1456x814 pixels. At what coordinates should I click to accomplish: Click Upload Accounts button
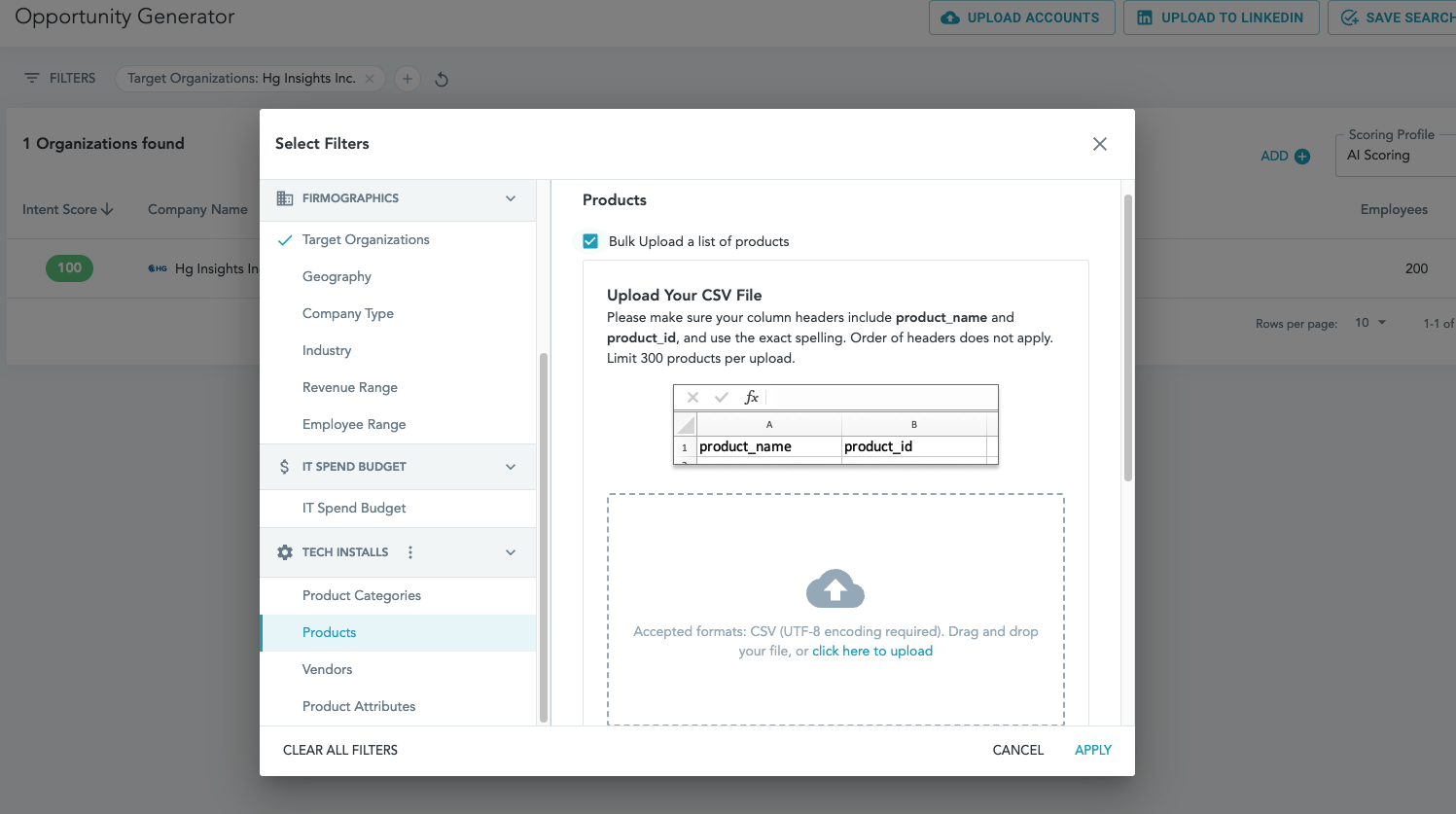point(1022,18)
